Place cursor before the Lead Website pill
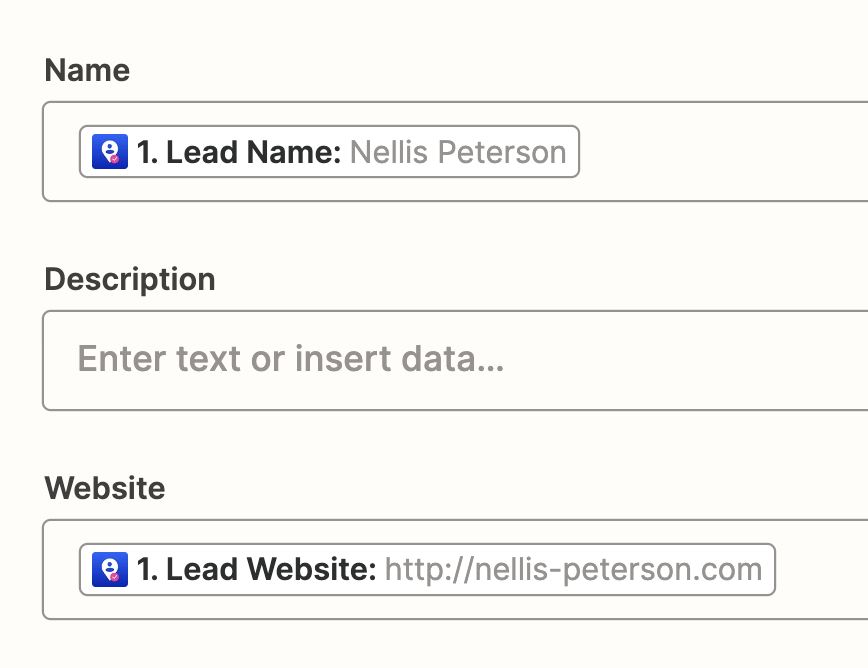Screen dimensions: 868x668 pyautogui.click(x=61, y=569)
